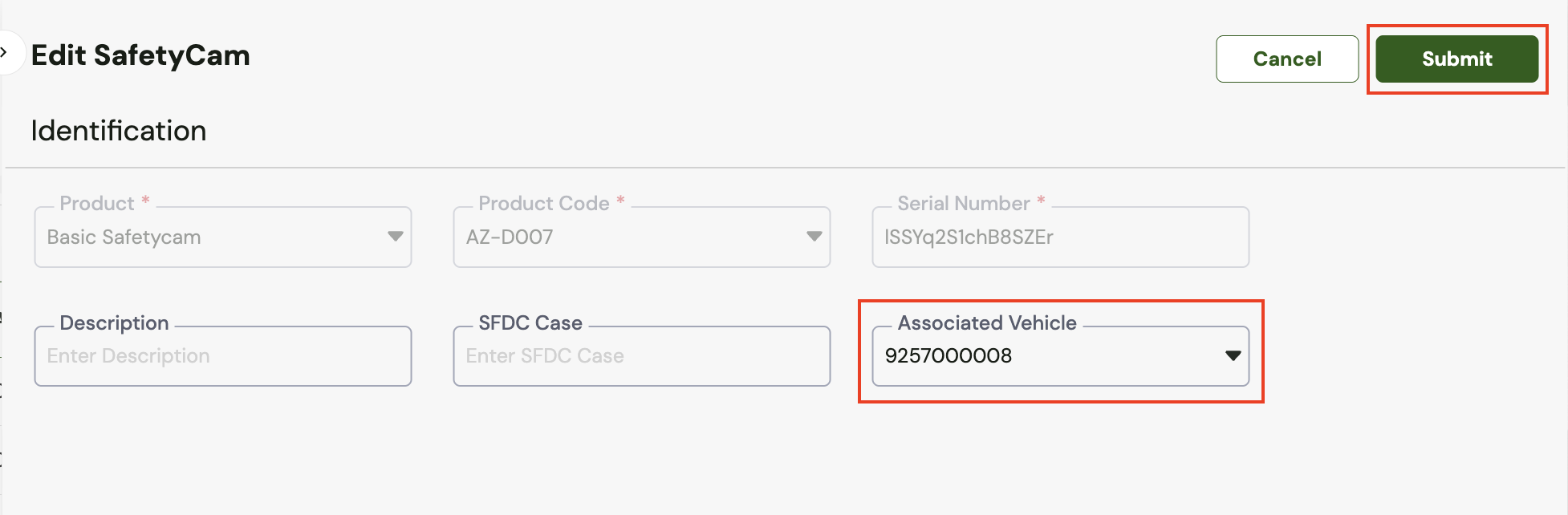This screenshot has height=515, width=1568.
Task: Click the Product Code dropdown arrow
Action: click(x=814, y=237)
